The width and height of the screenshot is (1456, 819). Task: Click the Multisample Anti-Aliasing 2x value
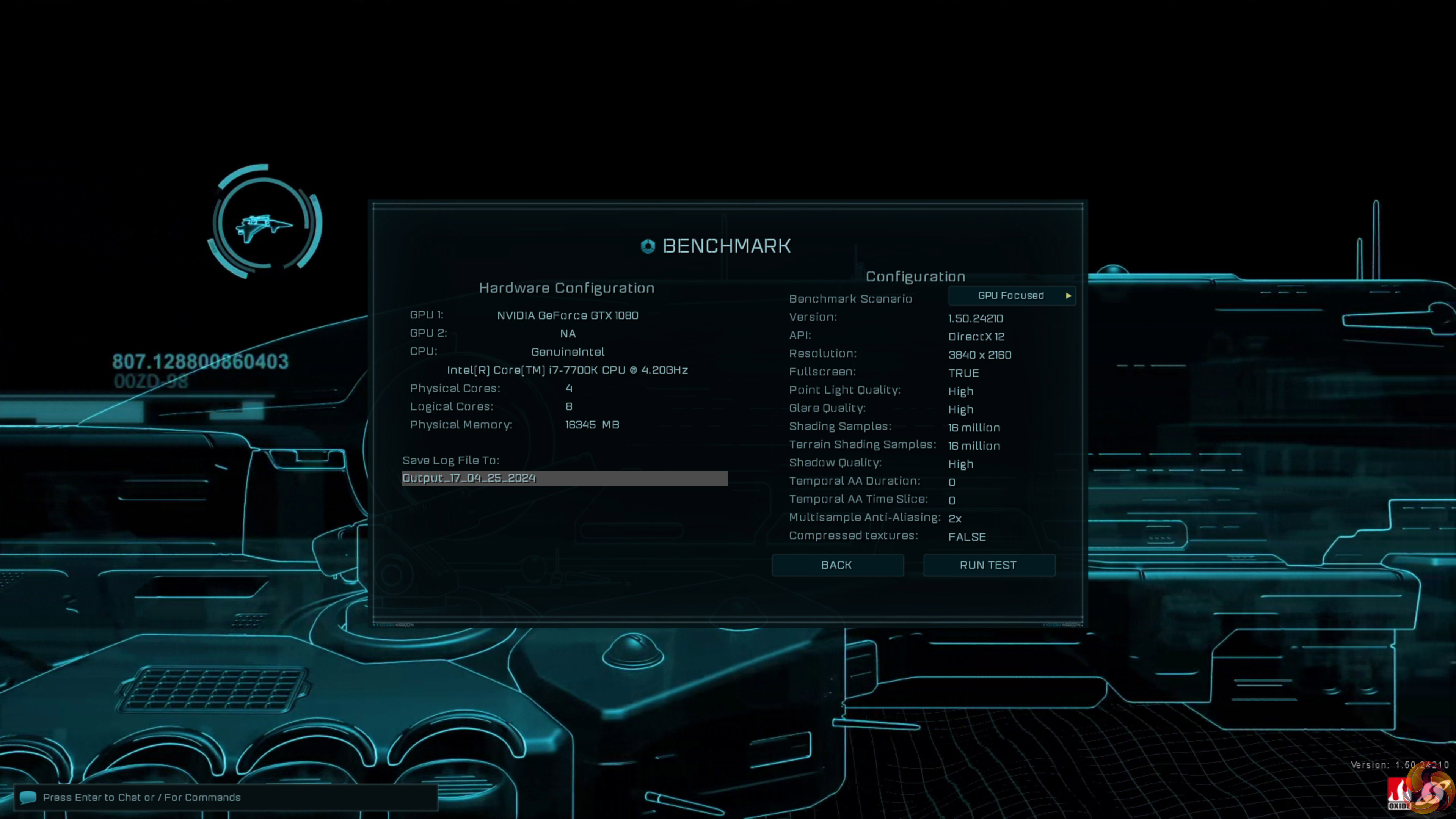[955, 519]
